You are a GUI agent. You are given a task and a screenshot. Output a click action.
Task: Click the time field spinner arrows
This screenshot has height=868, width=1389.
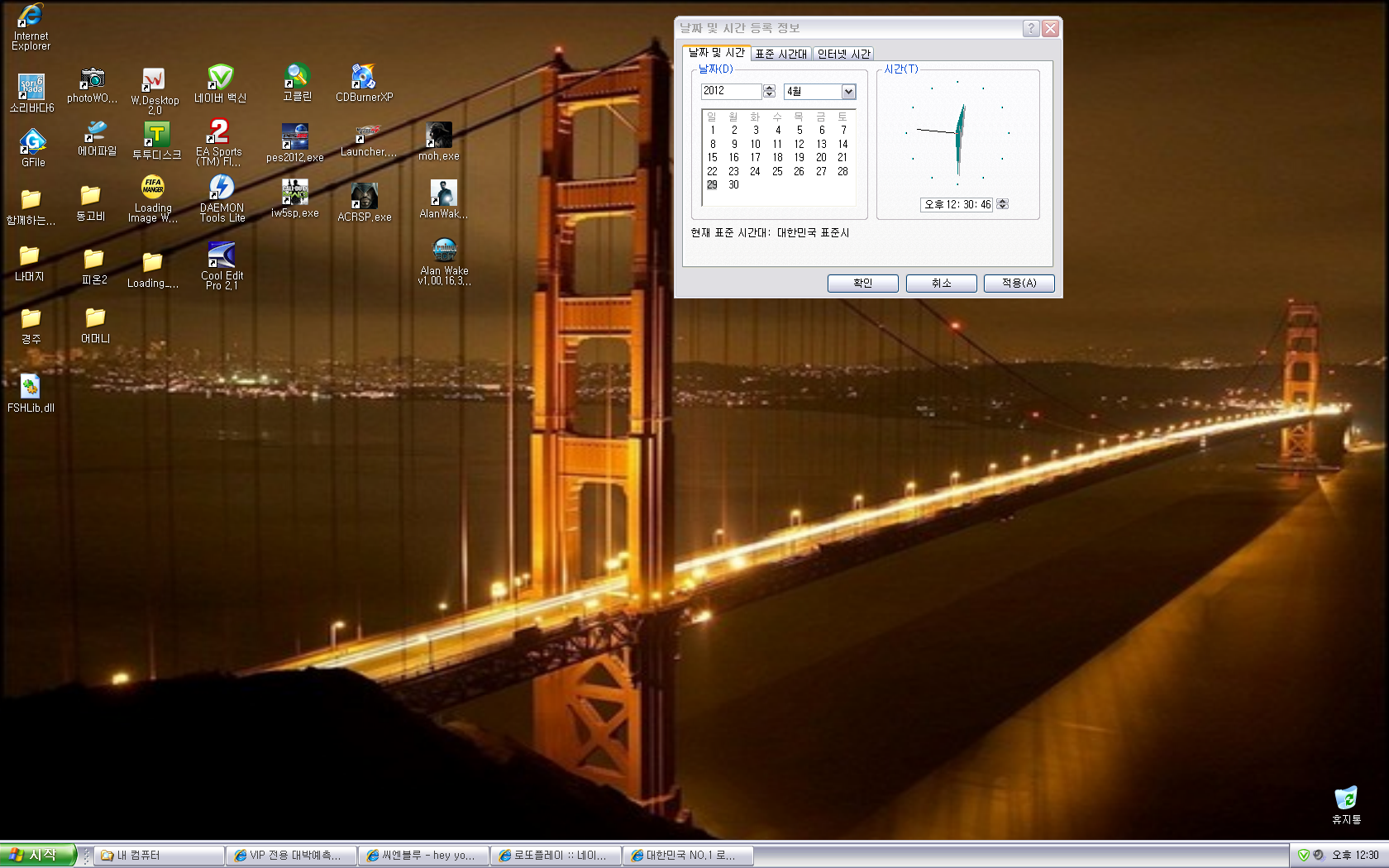[1003, 204]
